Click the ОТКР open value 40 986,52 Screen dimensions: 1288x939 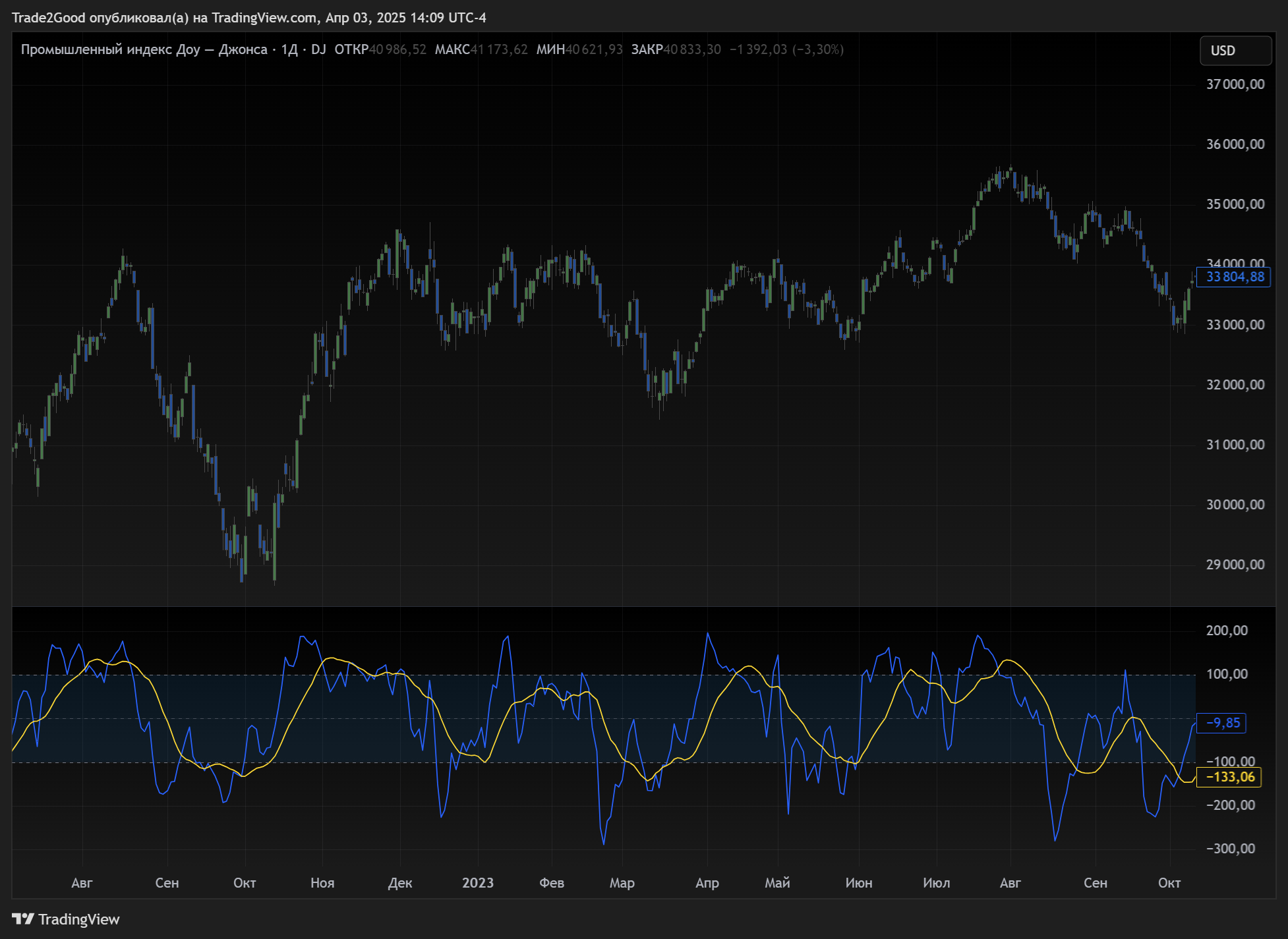[397, 49]
